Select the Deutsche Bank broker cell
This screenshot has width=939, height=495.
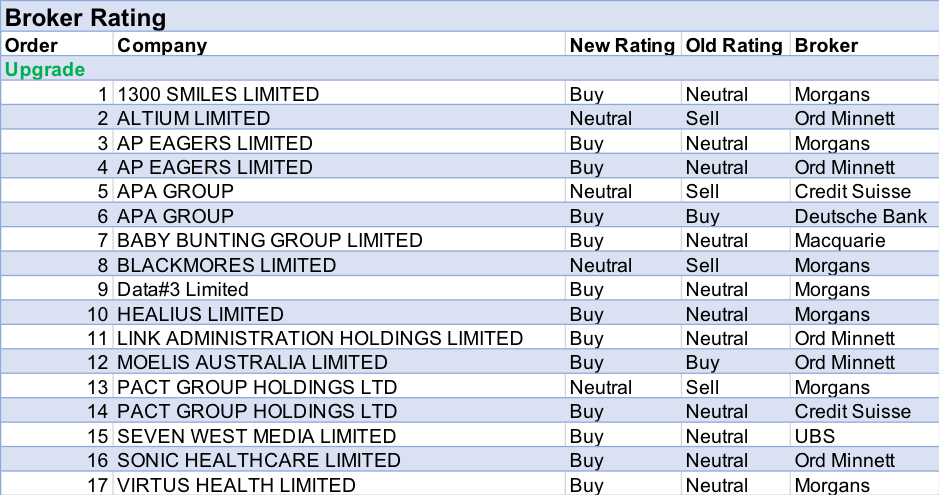tap(861, 216)
